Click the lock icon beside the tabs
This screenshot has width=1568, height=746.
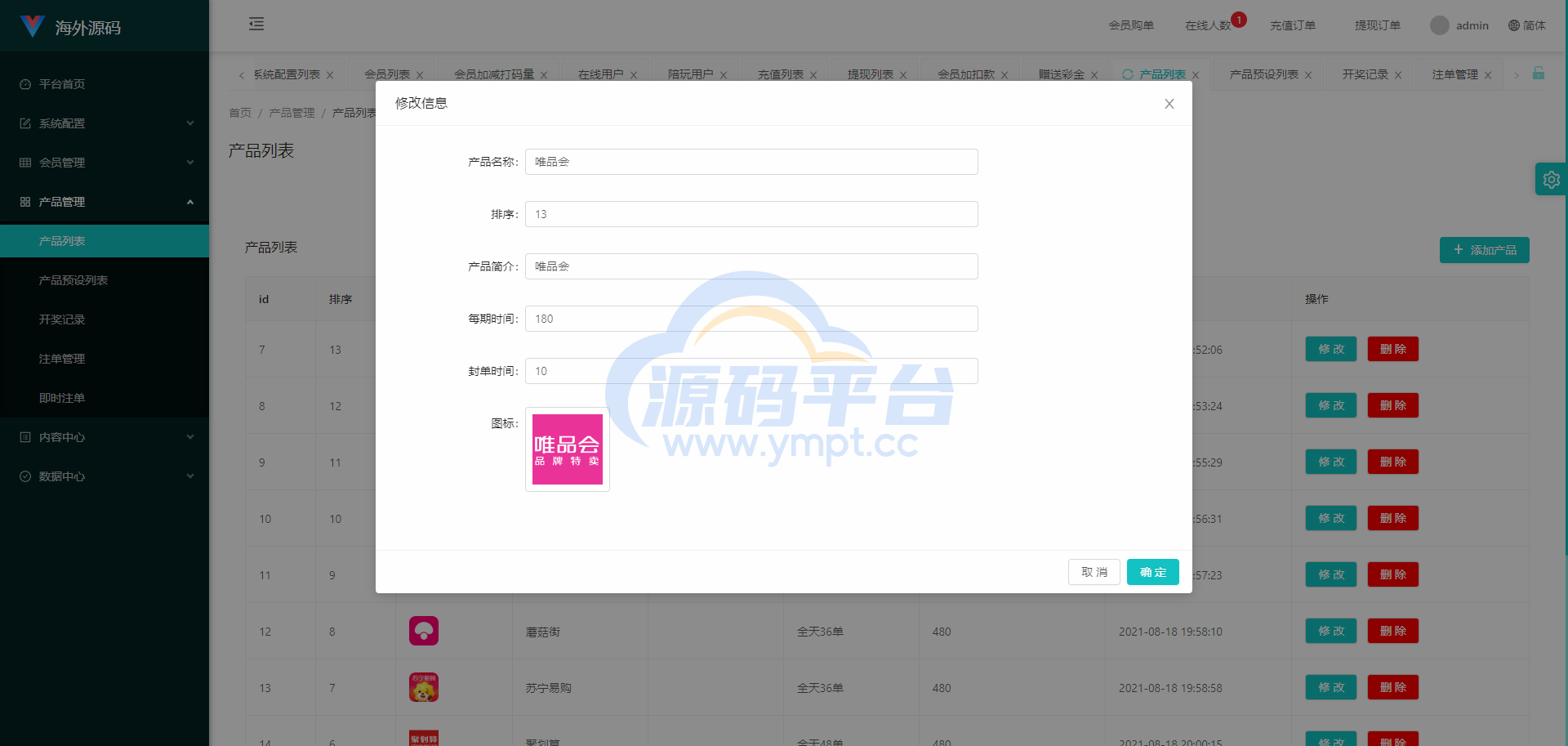[1539, 73]
